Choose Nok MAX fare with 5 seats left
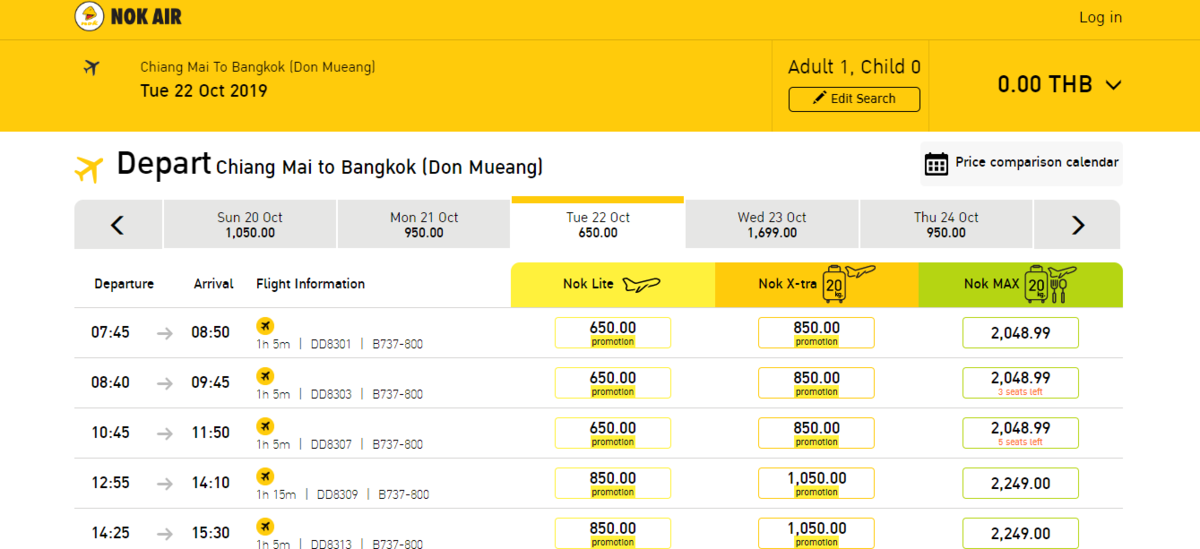The width and height of the screenshot is (1200, 549). pos(1021,433)
